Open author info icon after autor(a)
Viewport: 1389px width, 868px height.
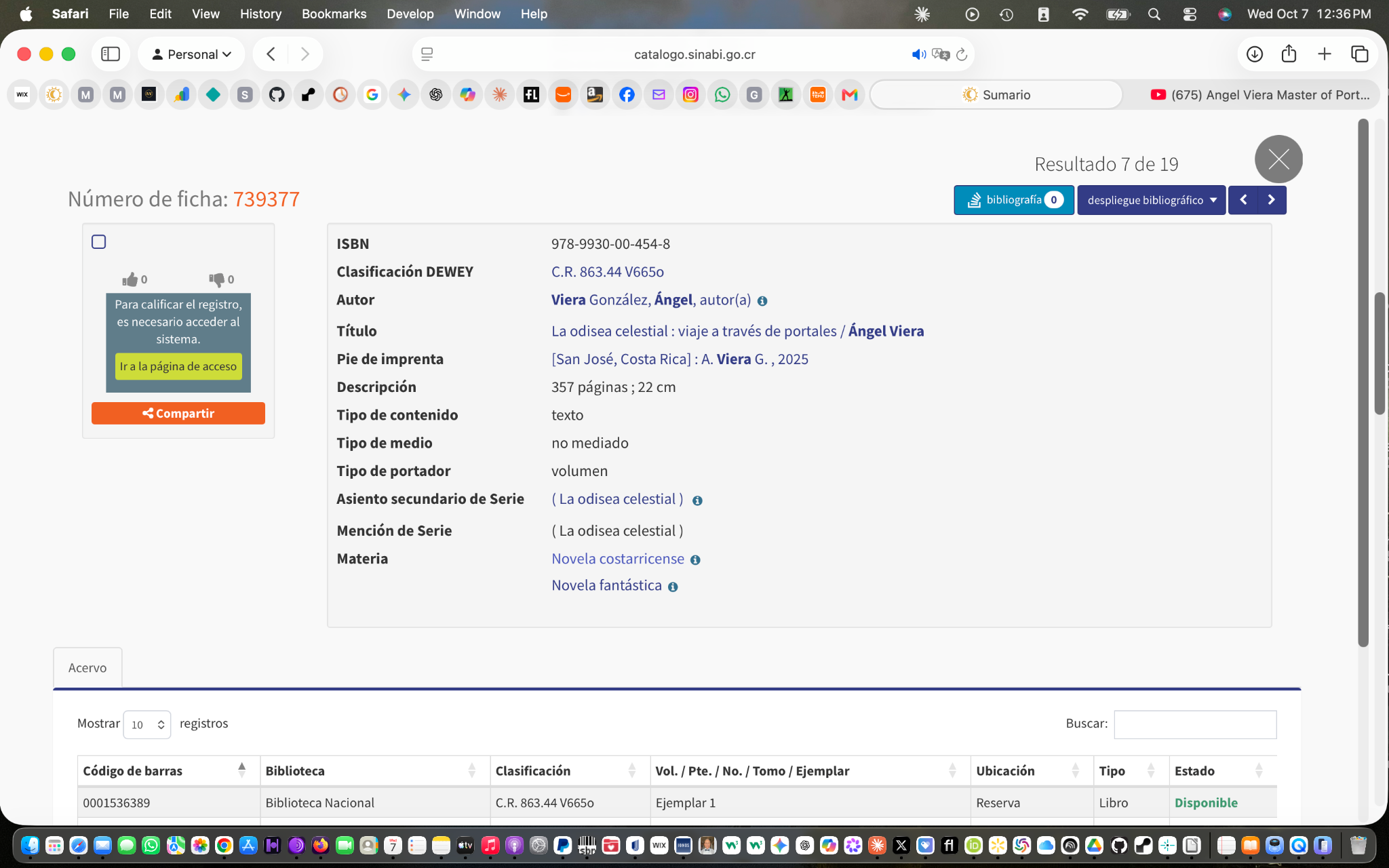pos(762,301)
